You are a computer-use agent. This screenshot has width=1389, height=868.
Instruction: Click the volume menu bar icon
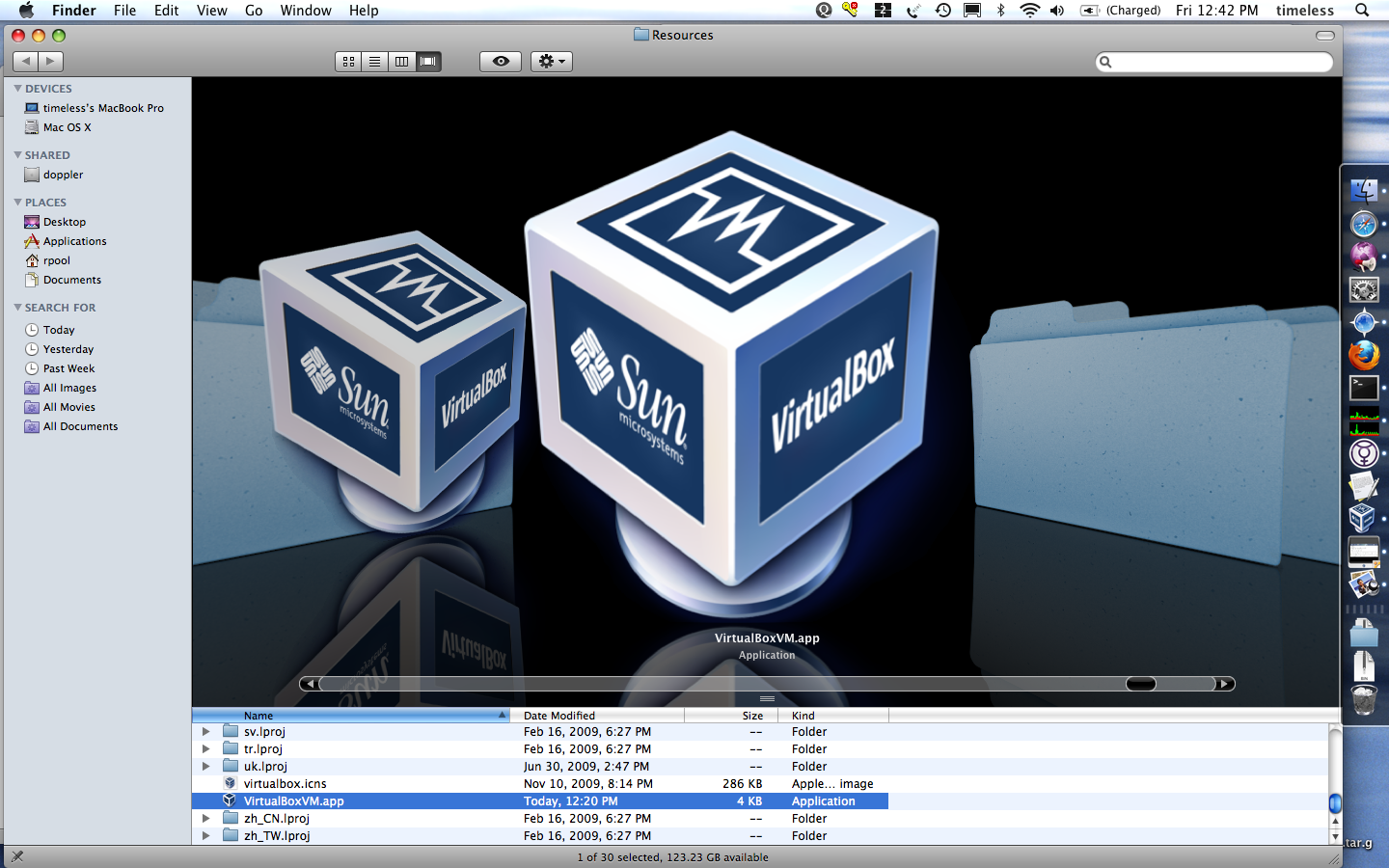click(x=1057, y=11)
